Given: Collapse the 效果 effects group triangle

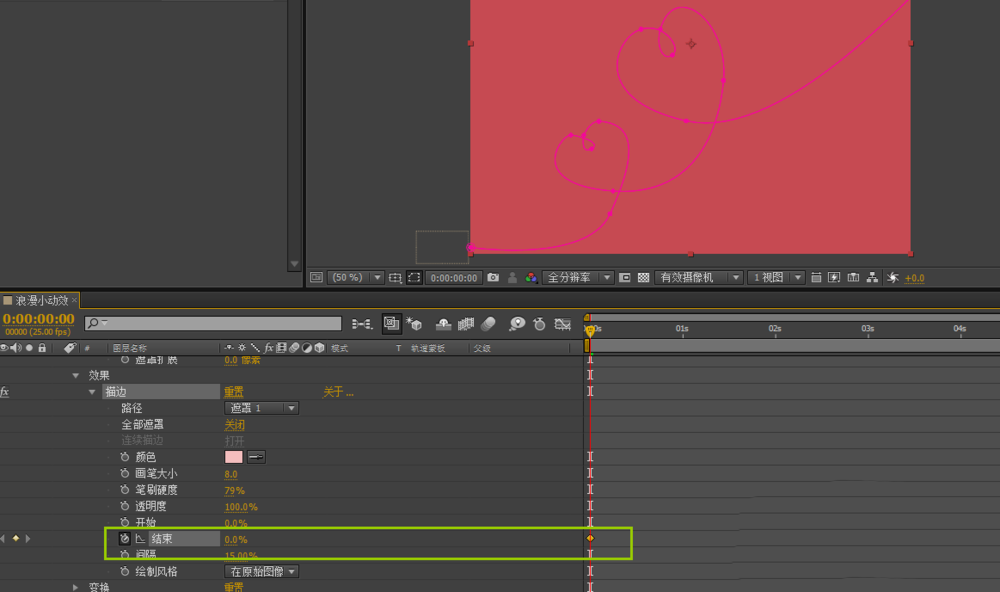Looking at the screenshot, I should click(x=76, y=376).
